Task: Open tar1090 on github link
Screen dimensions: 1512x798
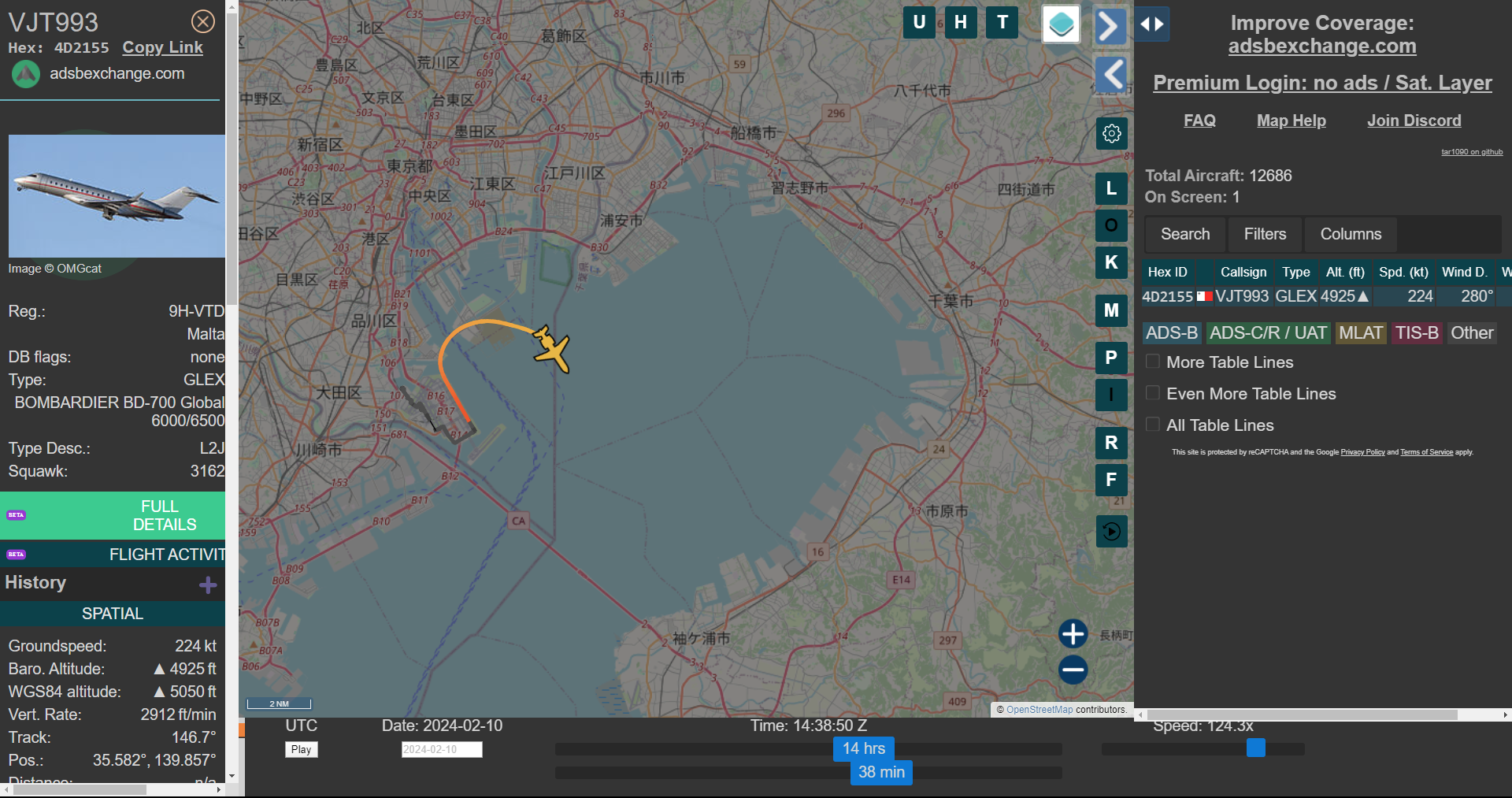Action: tap(1472, 152)
